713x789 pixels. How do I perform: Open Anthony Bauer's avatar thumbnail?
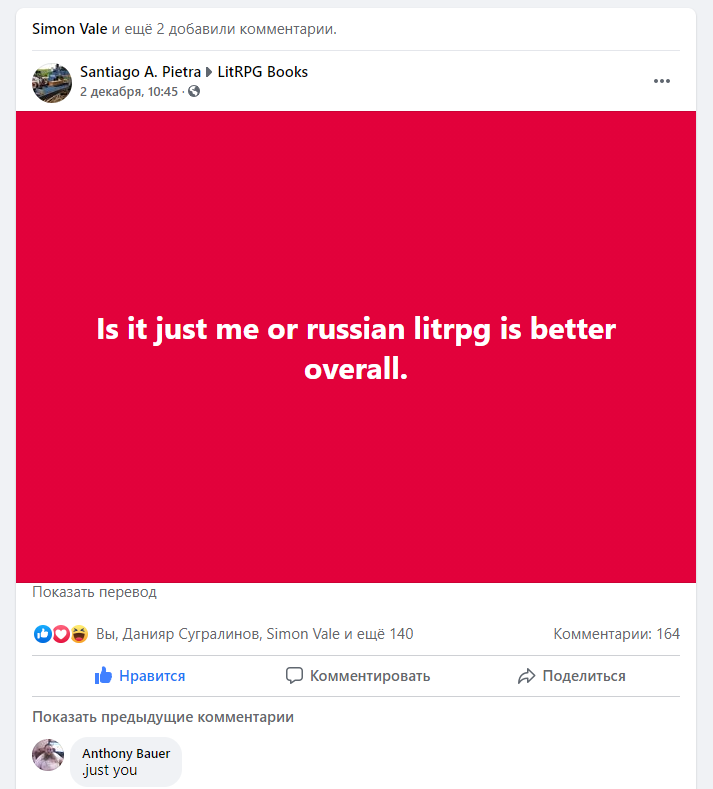click(48, 755)
